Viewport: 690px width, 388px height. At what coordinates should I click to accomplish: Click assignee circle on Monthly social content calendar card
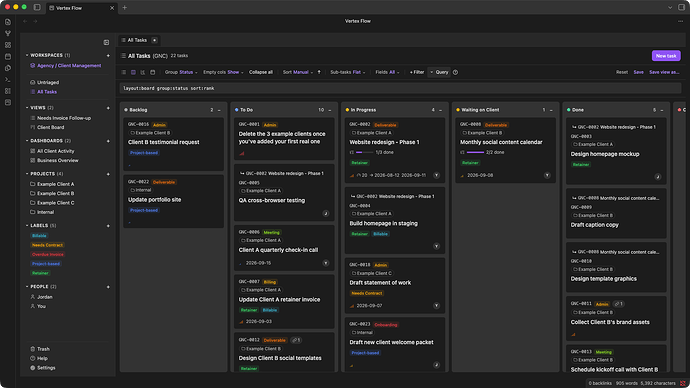point(547,175)
